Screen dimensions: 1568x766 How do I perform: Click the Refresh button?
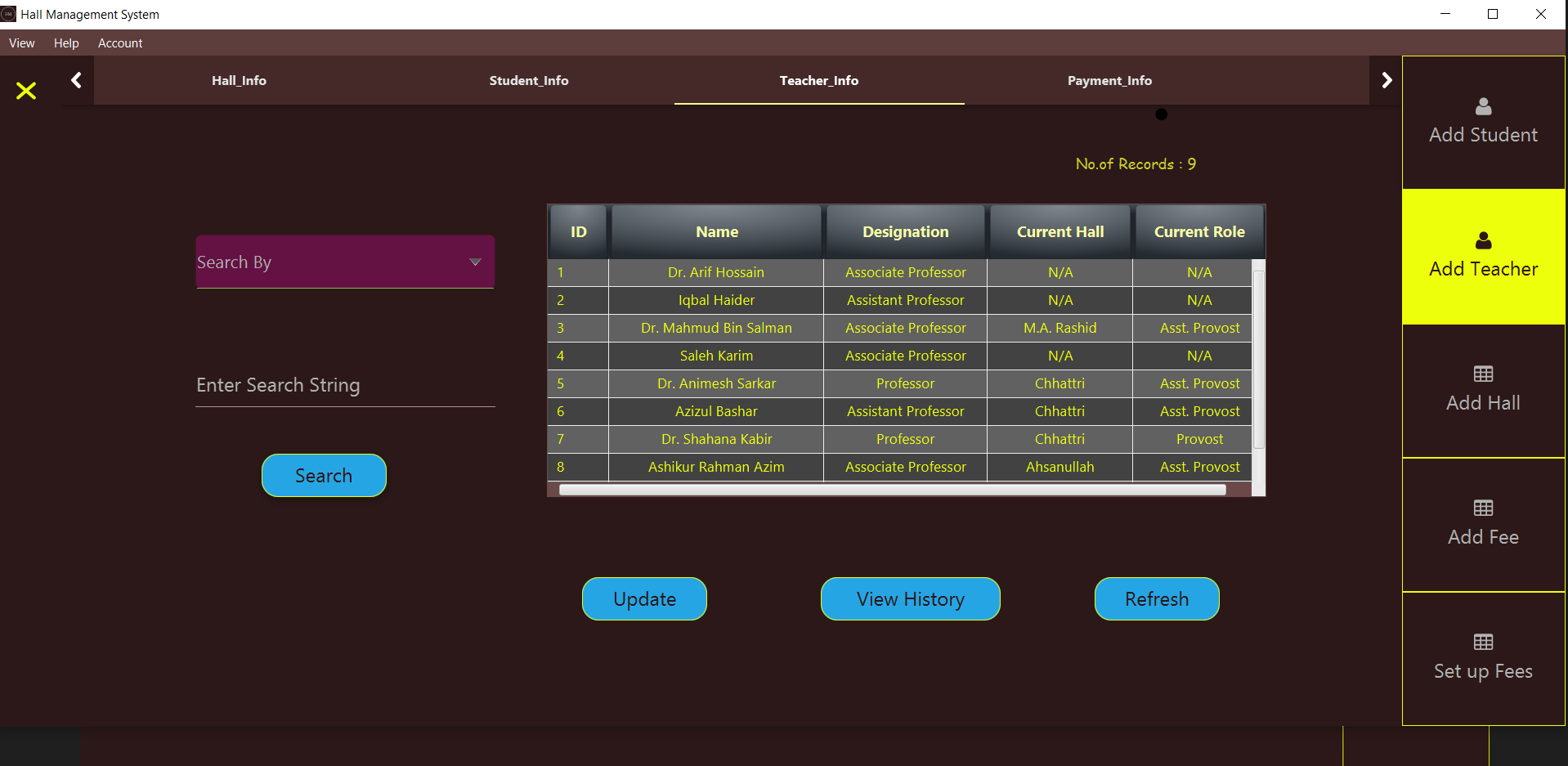coord(1157,598)
